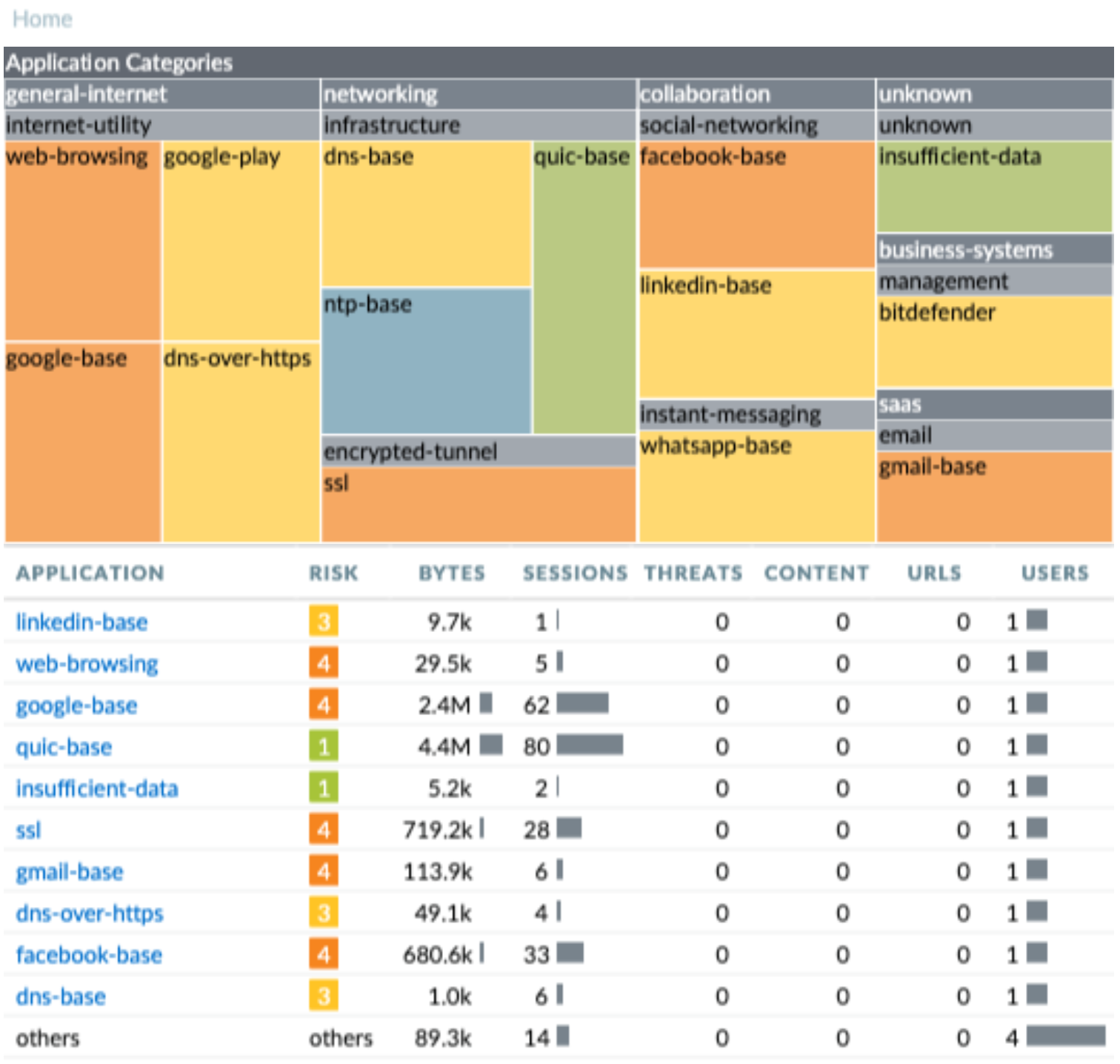Click green risk 1 badge for insufficient-data
This screenshot has width=1120, height=1064.
[324, 788]
